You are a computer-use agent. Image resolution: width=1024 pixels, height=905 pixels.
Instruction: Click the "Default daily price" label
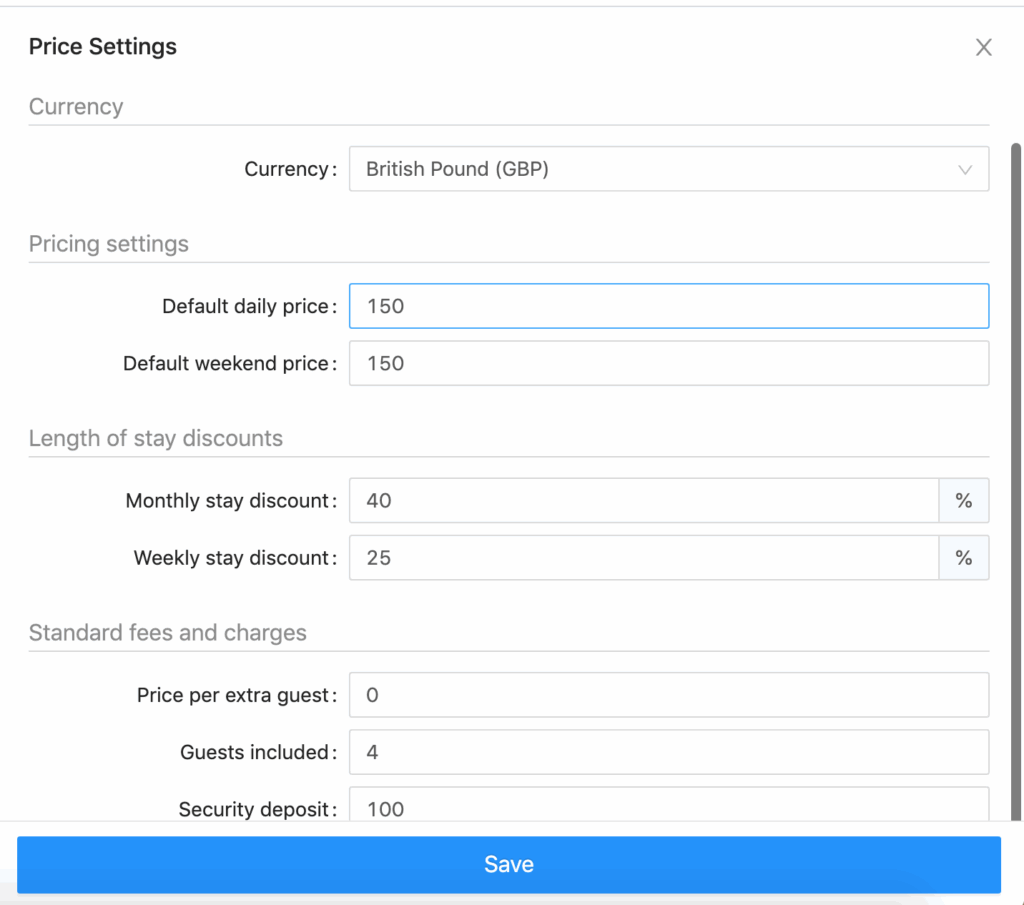click(248, 306)
